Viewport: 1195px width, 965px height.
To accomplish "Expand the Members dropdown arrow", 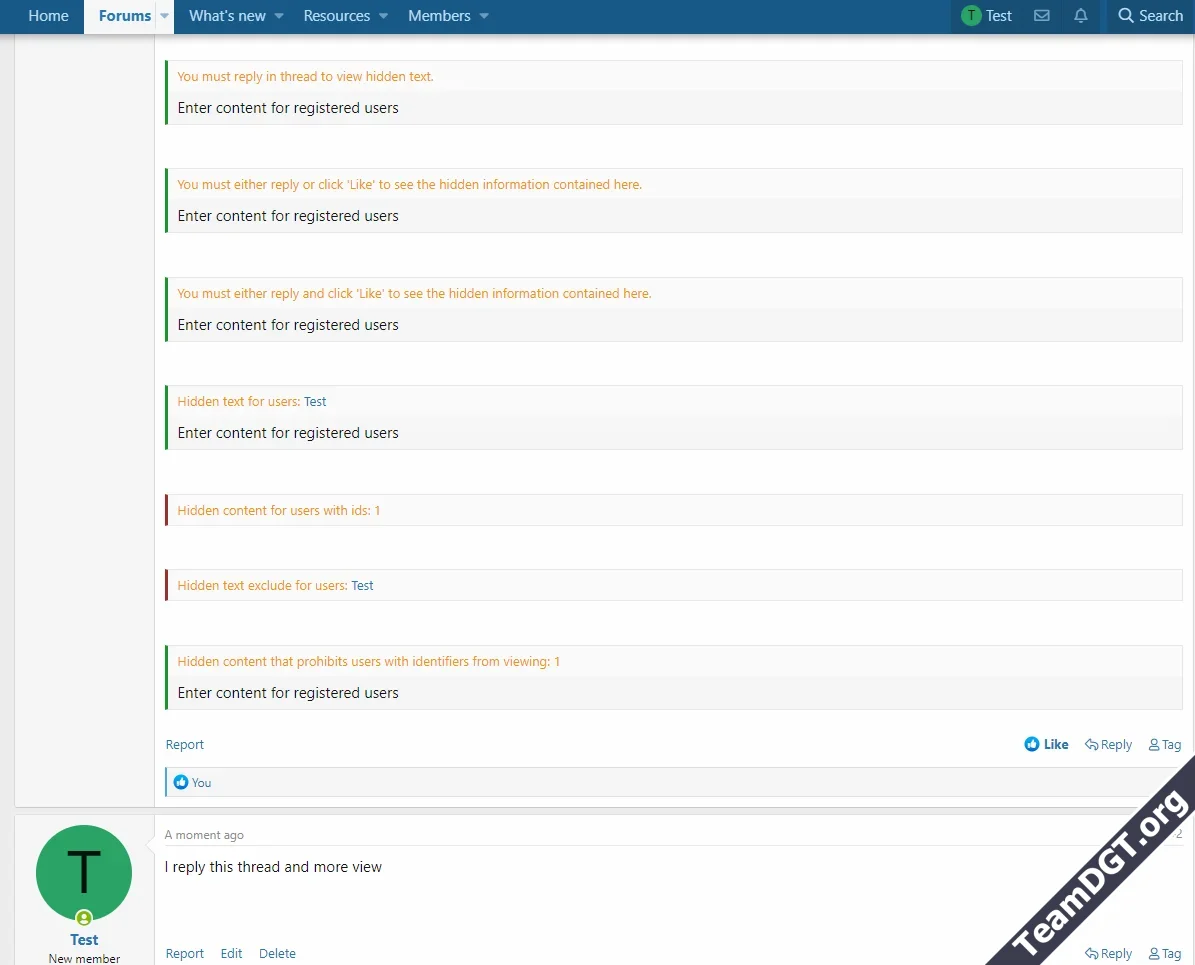I will 484,16.
